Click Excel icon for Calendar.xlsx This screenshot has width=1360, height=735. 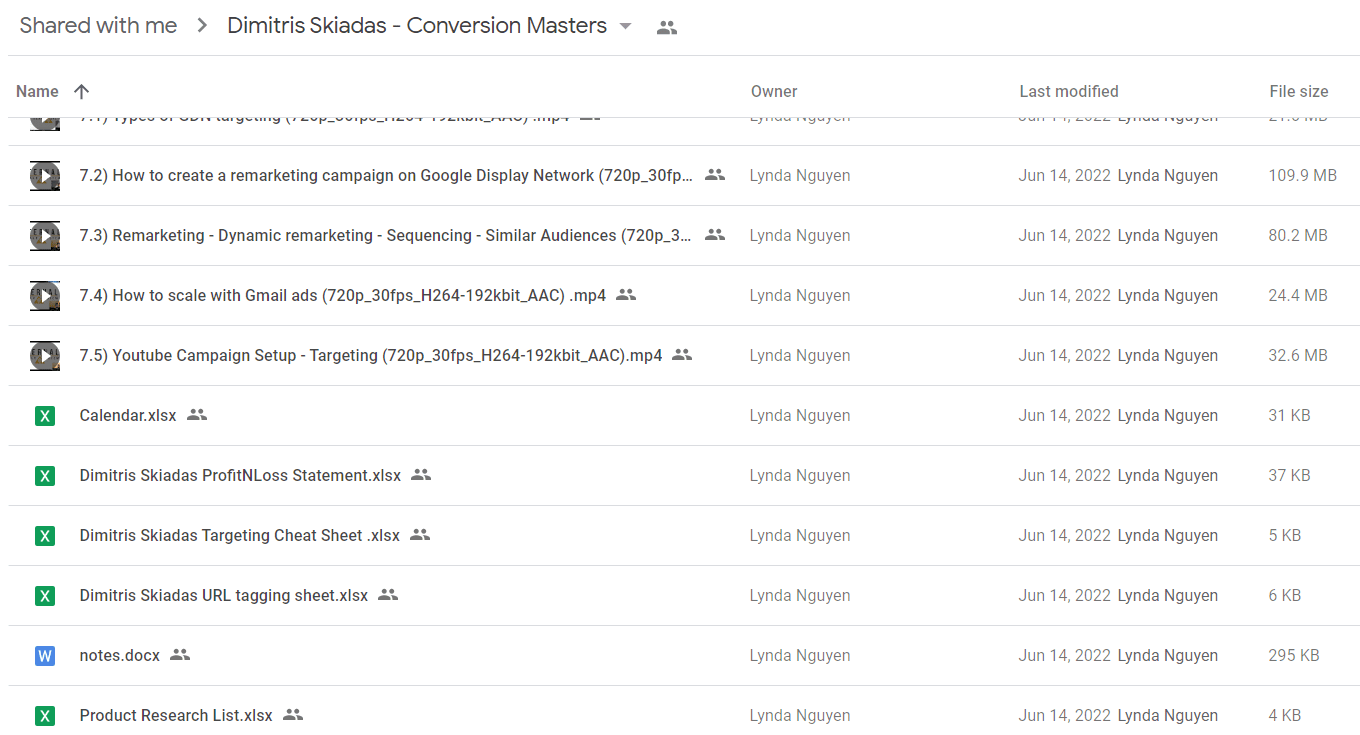(45, 416)
